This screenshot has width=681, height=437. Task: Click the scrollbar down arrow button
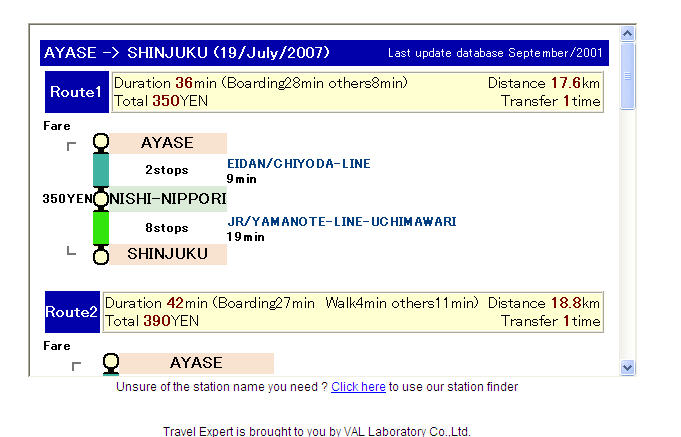(628, 367)
